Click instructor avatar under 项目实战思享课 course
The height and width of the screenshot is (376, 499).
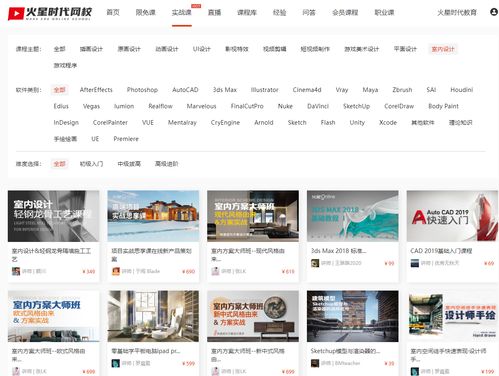pos(116,271)
